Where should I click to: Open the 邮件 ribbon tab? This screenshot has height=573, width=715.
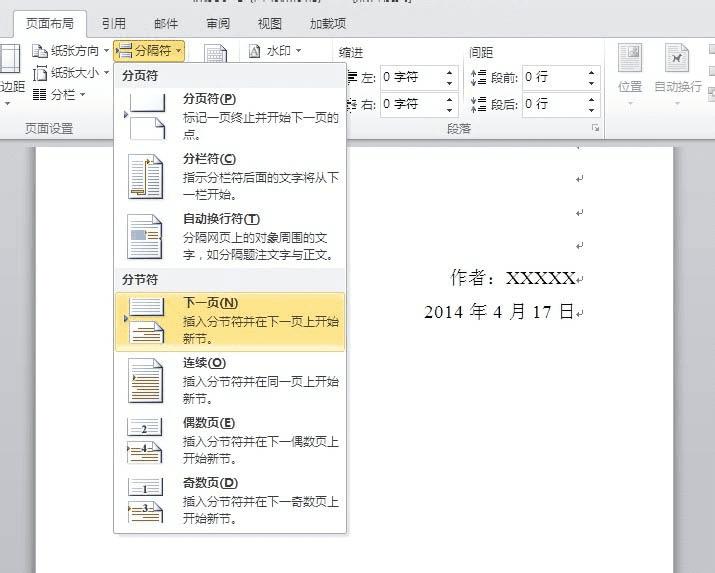coord(166,24)
